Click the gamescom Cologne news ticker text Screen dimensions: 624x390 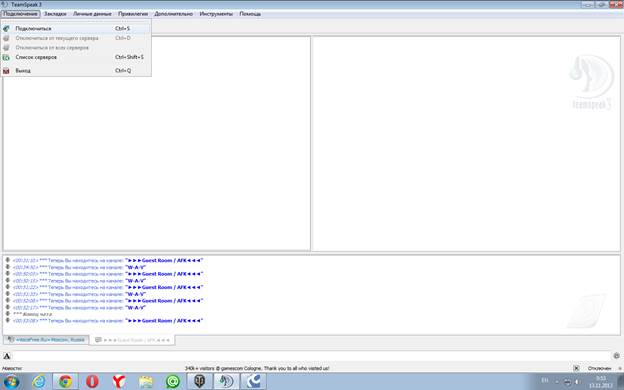coord(257,369)
